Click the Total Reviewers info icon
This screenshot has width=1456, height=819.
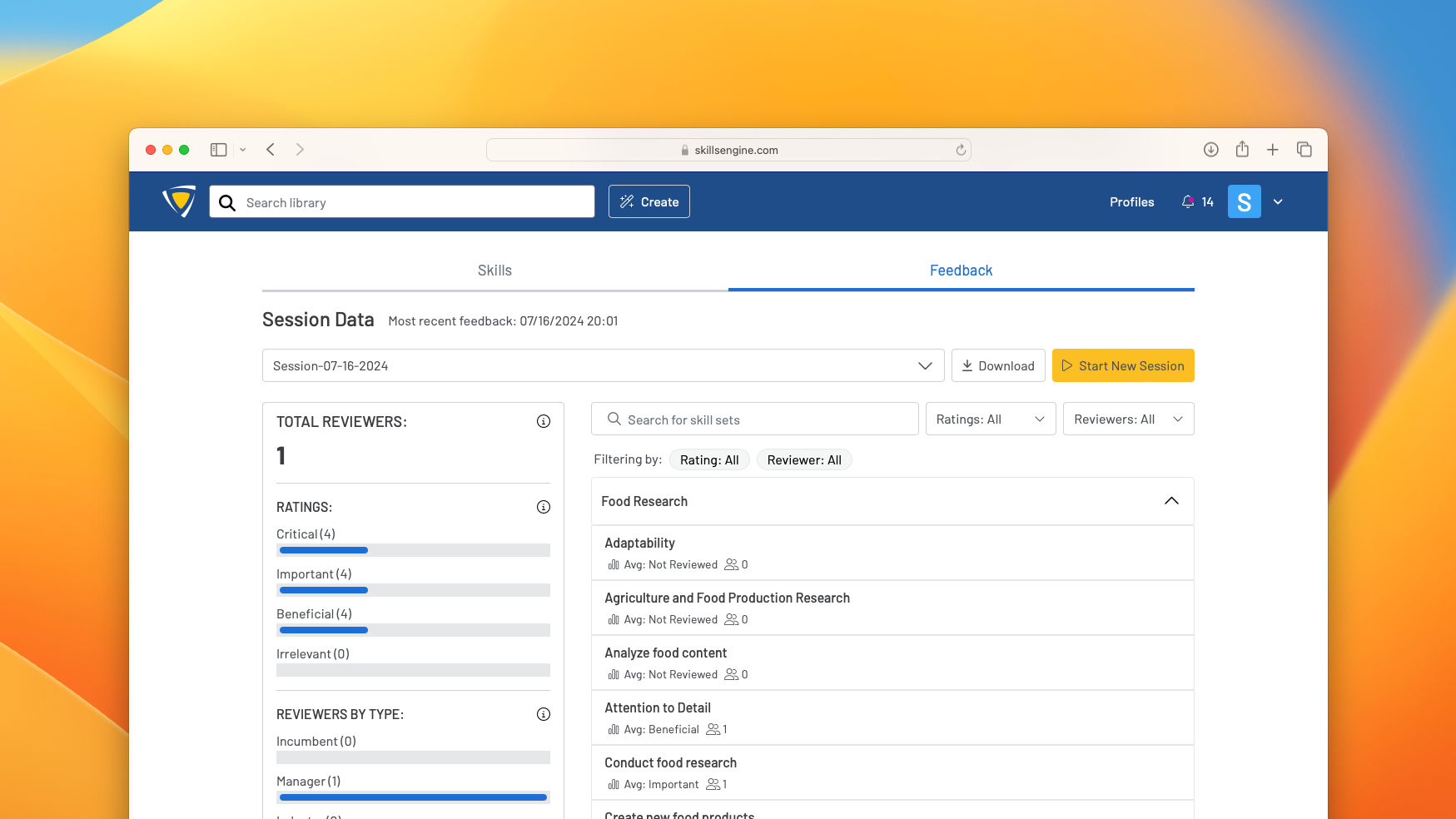544,421
